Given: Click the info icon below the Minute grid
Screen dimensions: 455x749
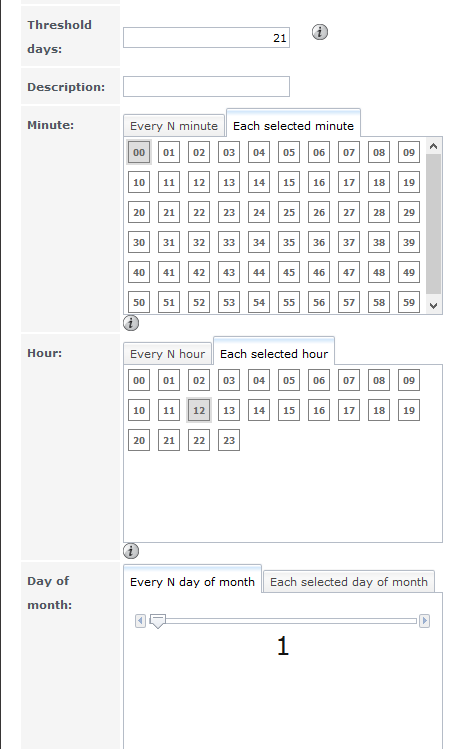Looking at the screenshot, I should [131, 323].
